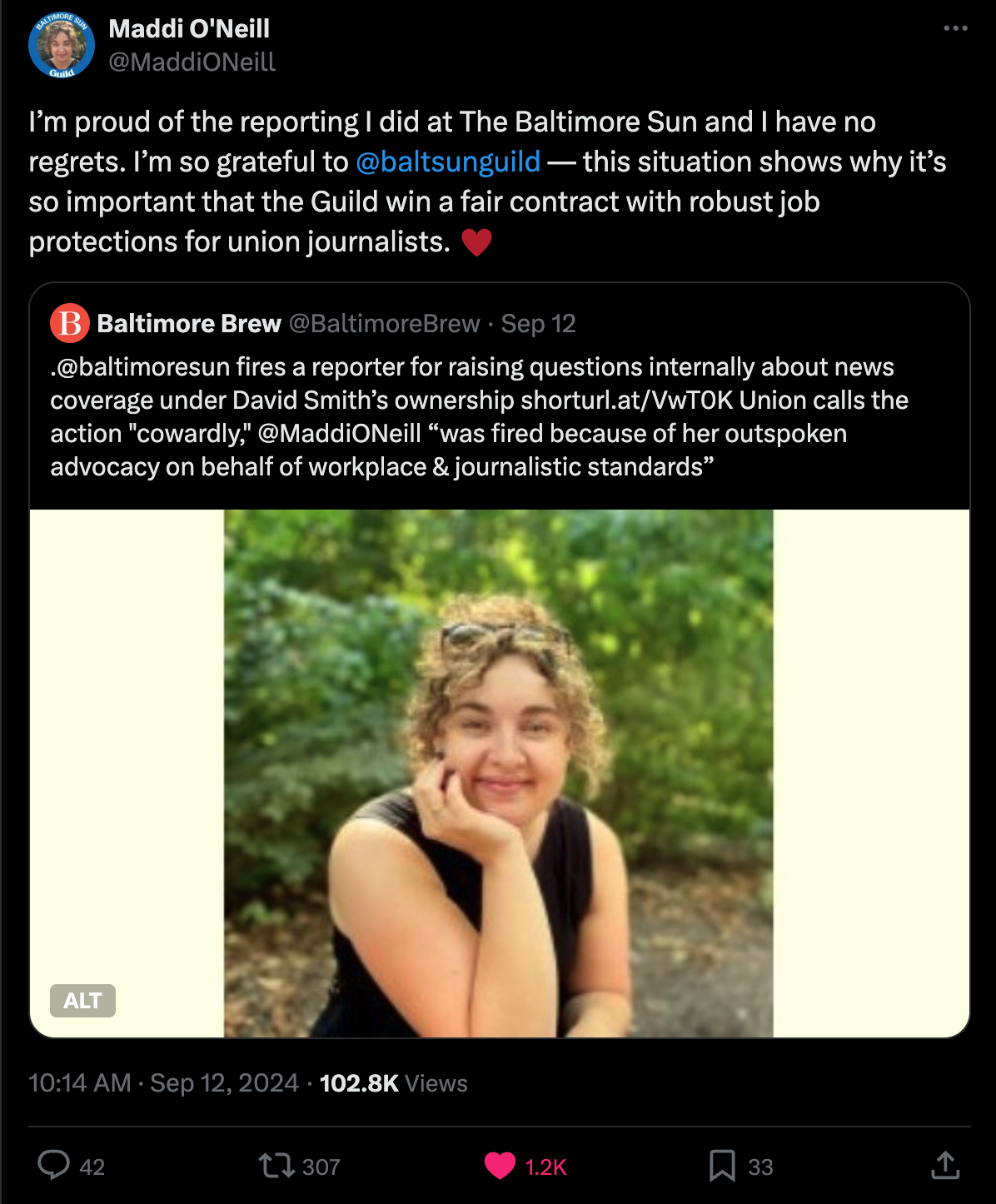Open Maddi O'Neill's profile avatar

[62, 46]
